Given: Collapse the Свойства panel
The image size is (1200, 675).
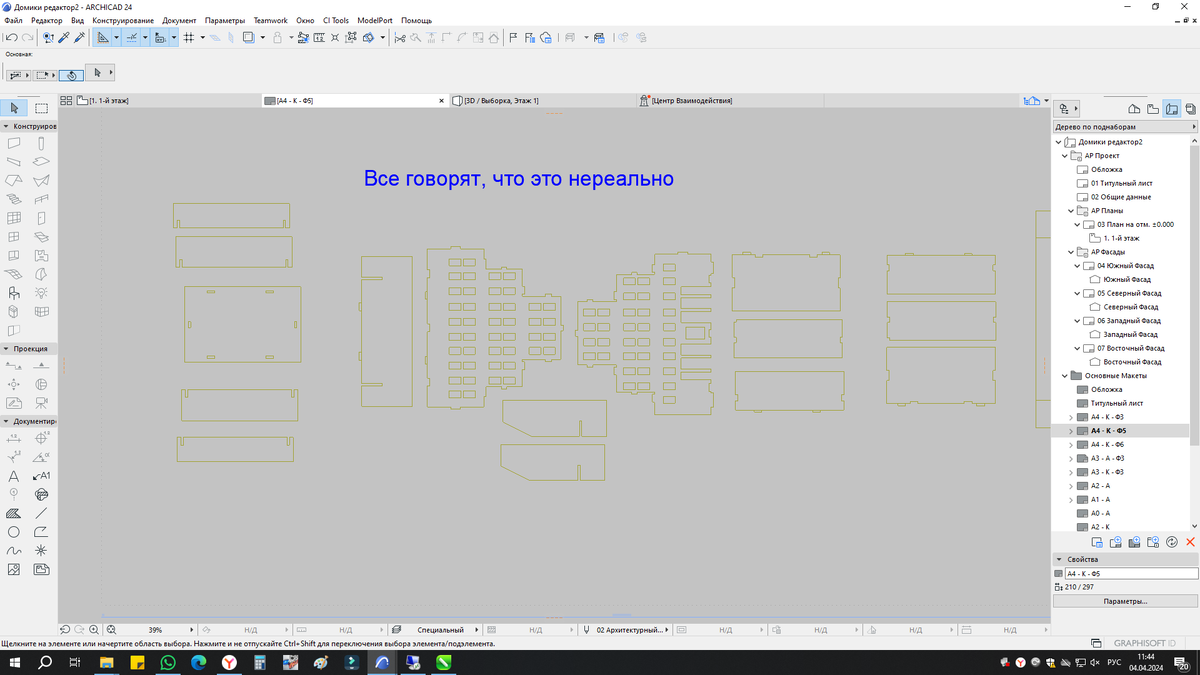Looking at the screenshot, I should pyautogui.click(x=1060, y=559).
